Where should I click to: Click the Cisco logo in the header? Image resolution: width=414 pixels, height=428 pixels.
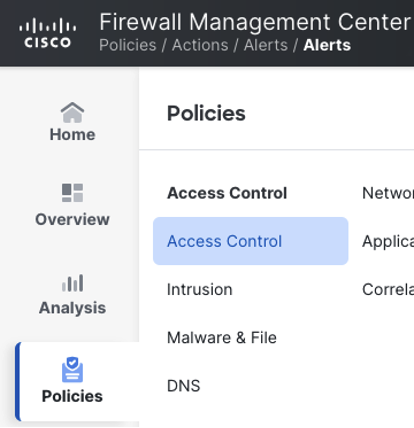coord(47,33)
